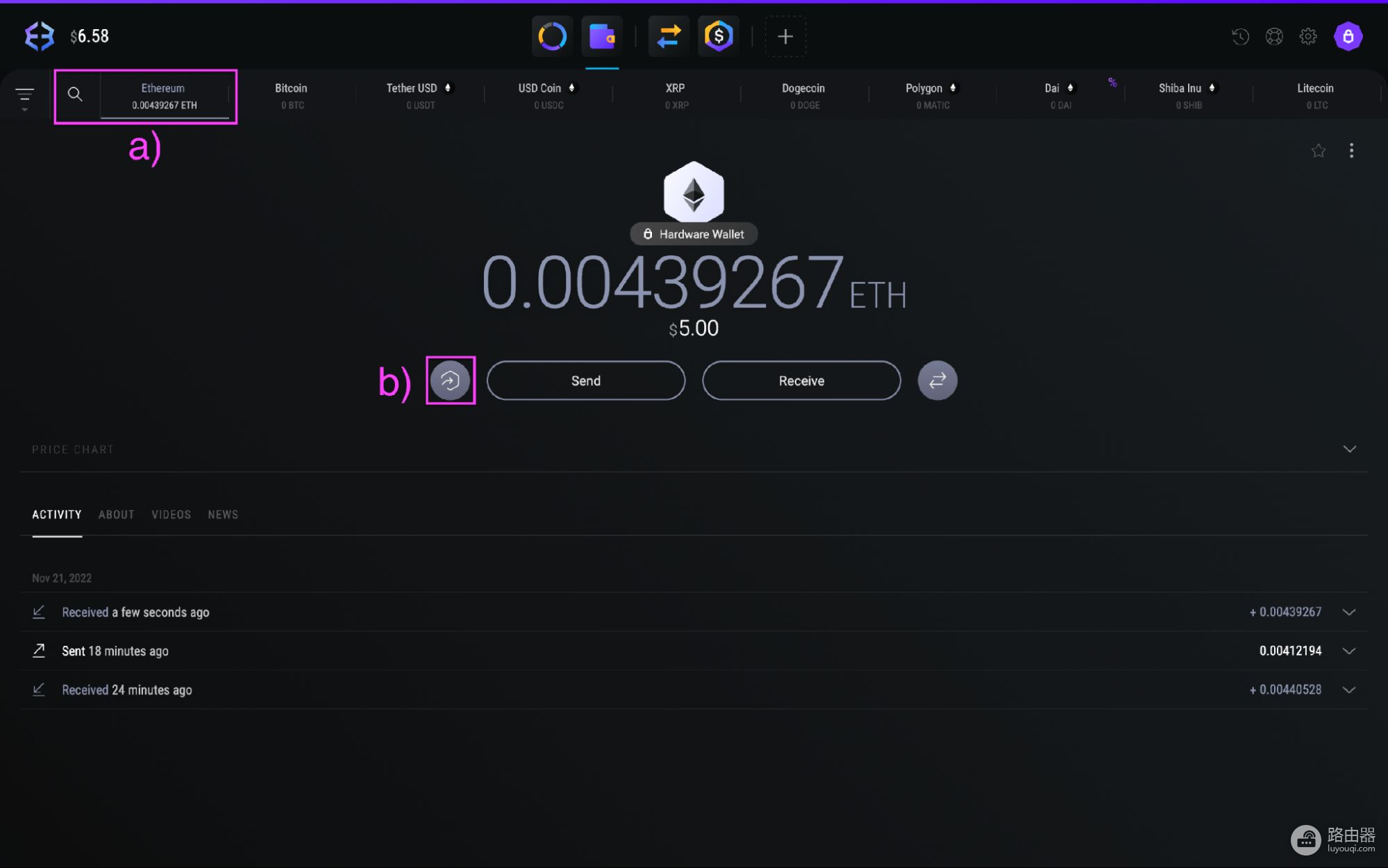Image resolution: width=1388 pixels, height=868 pixels.
Task: Click the $6.58 total balance
Action: (90, 36)
